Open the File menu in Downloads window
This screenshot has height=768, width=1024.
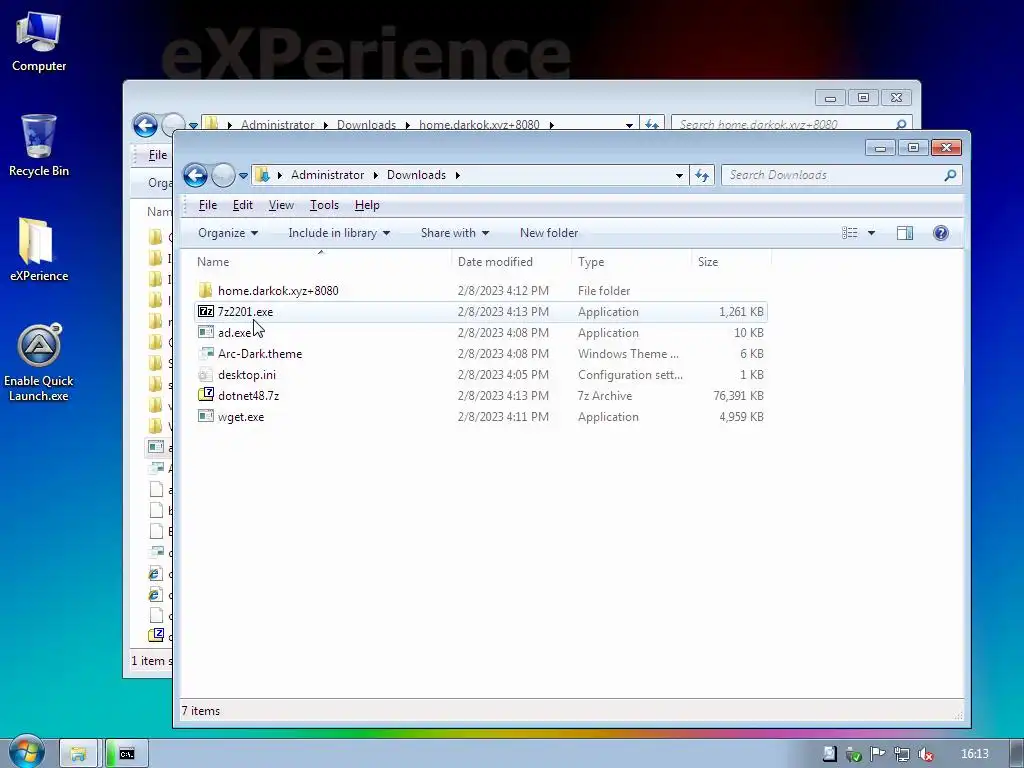point(208,205)
